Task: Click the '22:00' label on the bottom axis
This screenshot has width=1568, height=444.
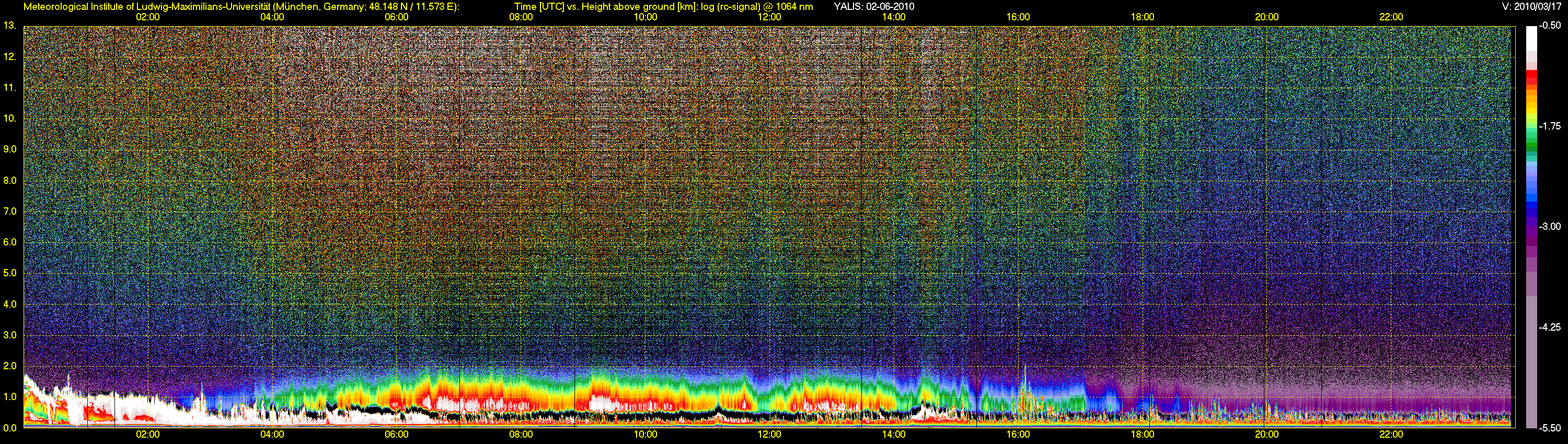Action: click(x=1391, y=434)
